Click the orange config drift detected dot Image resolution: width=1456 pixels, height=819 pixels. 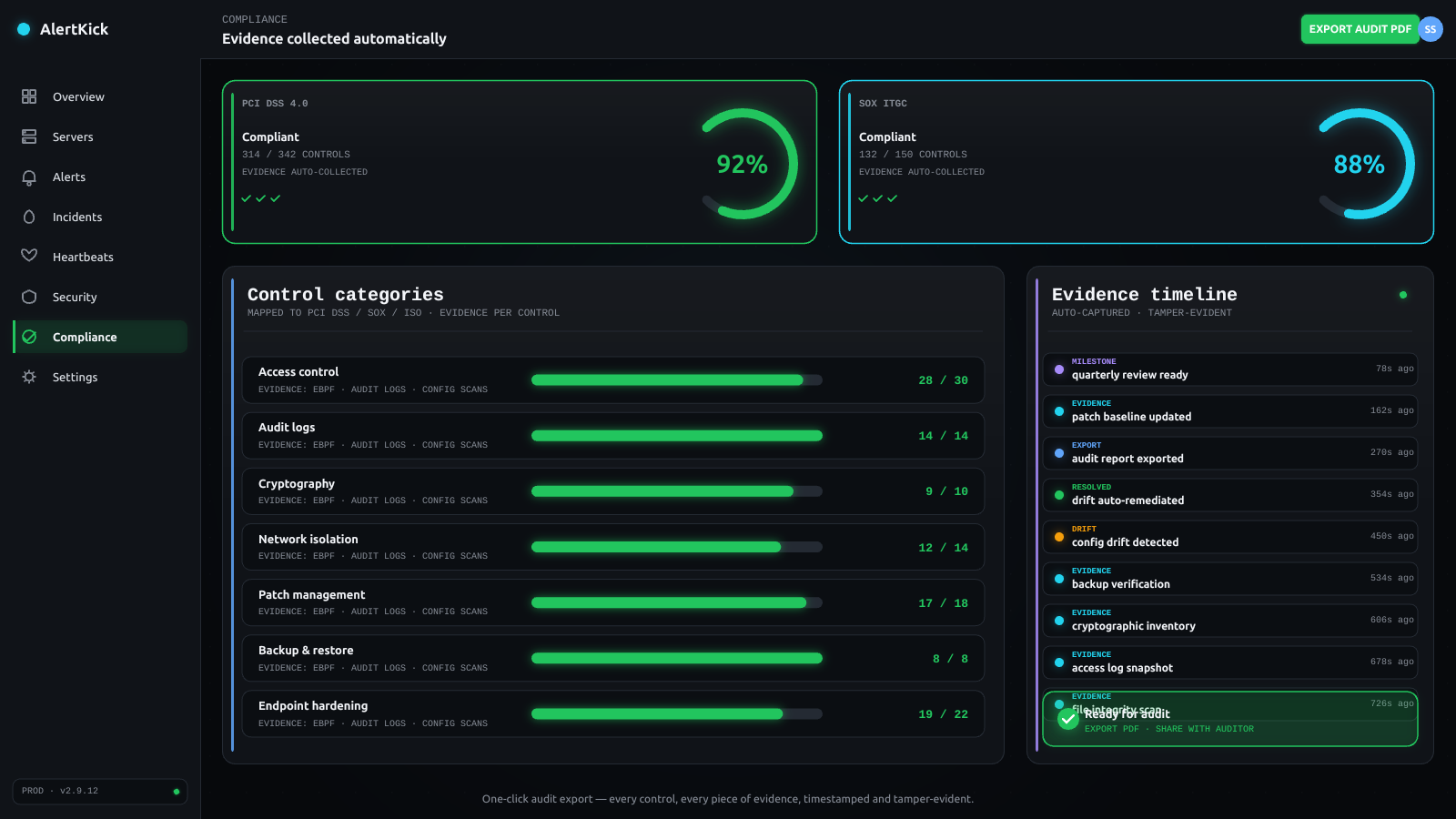[1059, 537]
